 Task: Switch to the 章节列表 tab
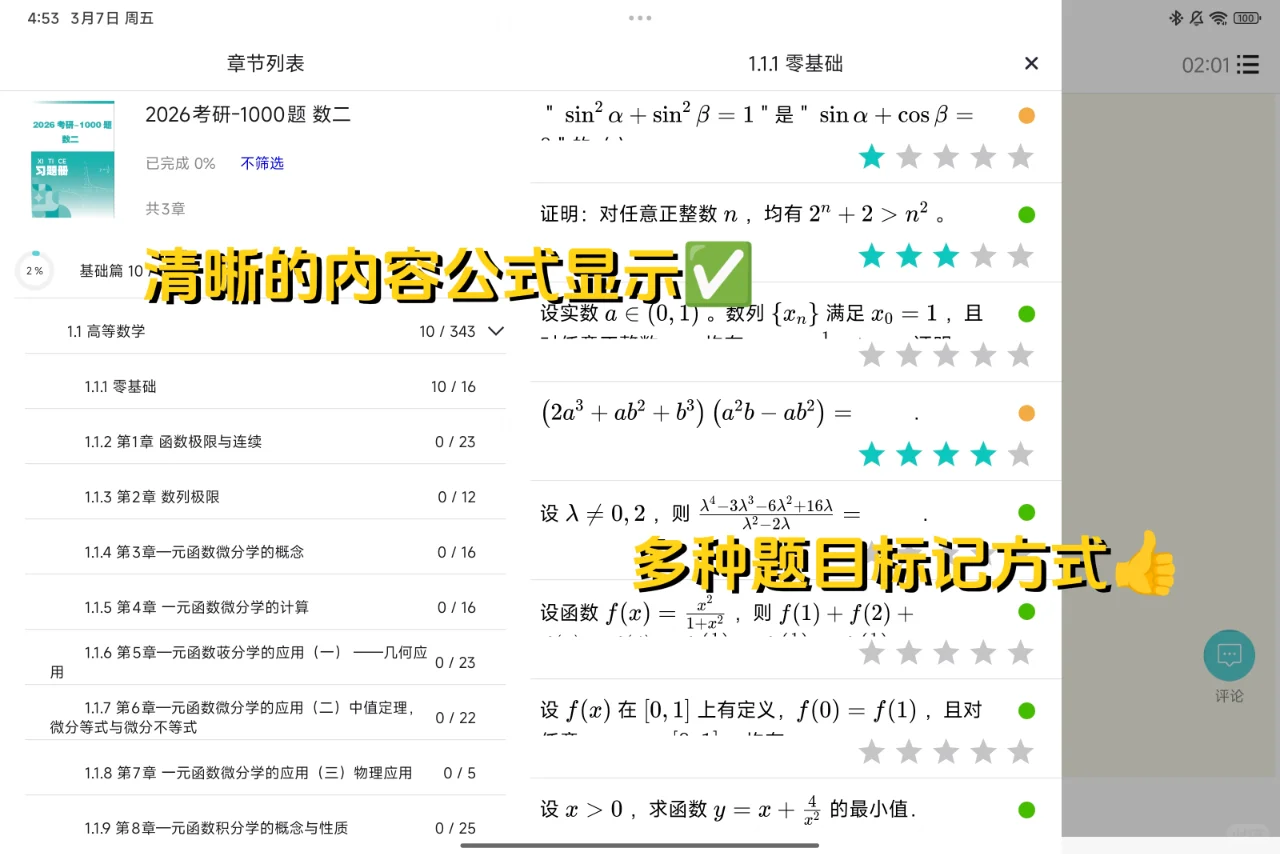click(x=265, y=63)
